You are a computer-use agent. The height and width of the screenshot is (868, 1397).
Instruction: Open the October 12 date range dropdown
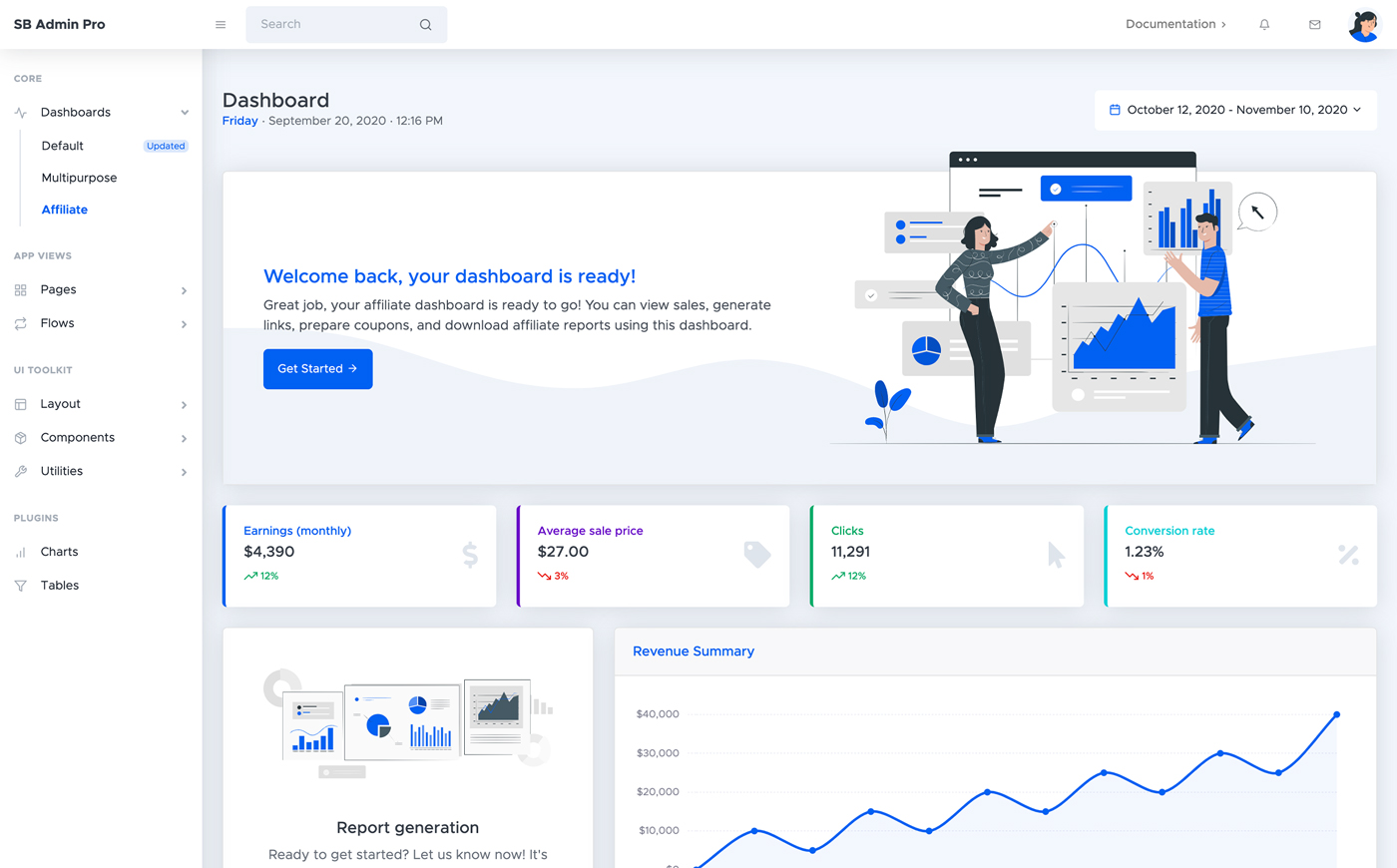click(x=1235, y=110)
